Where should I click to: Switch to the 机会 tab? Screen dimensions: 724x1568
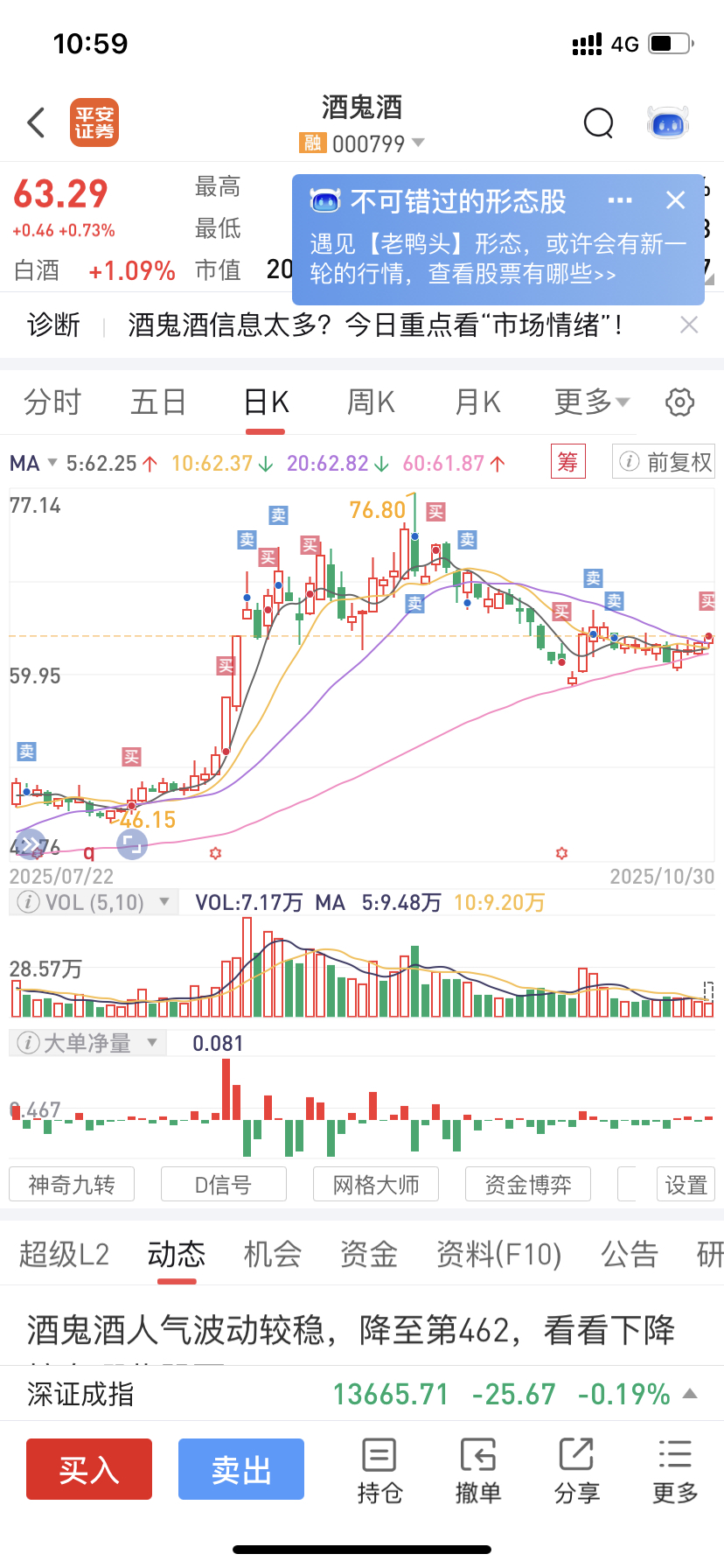click(273, 1254)
